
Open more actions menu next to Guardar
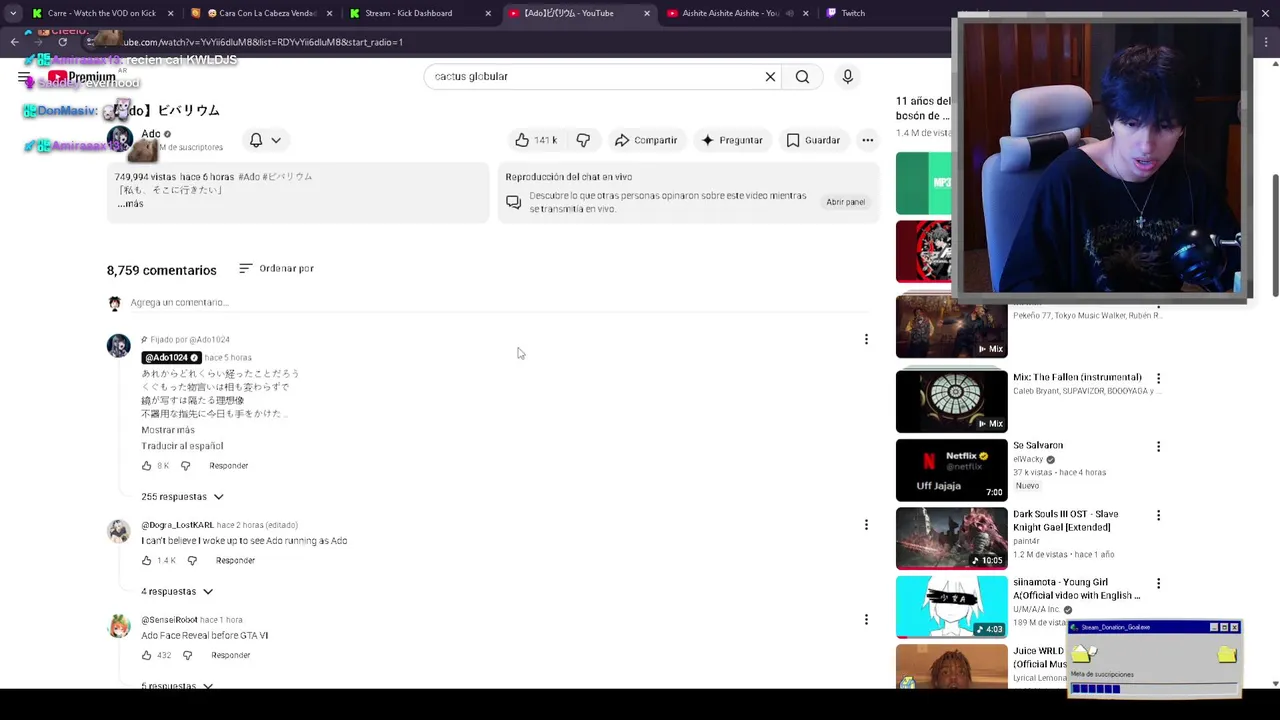(868, 140)
